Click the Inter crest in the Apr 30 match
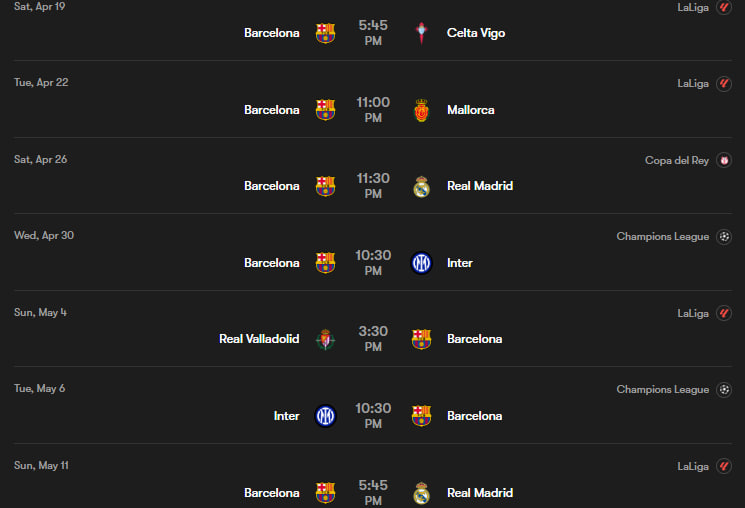 click(421, 263)
